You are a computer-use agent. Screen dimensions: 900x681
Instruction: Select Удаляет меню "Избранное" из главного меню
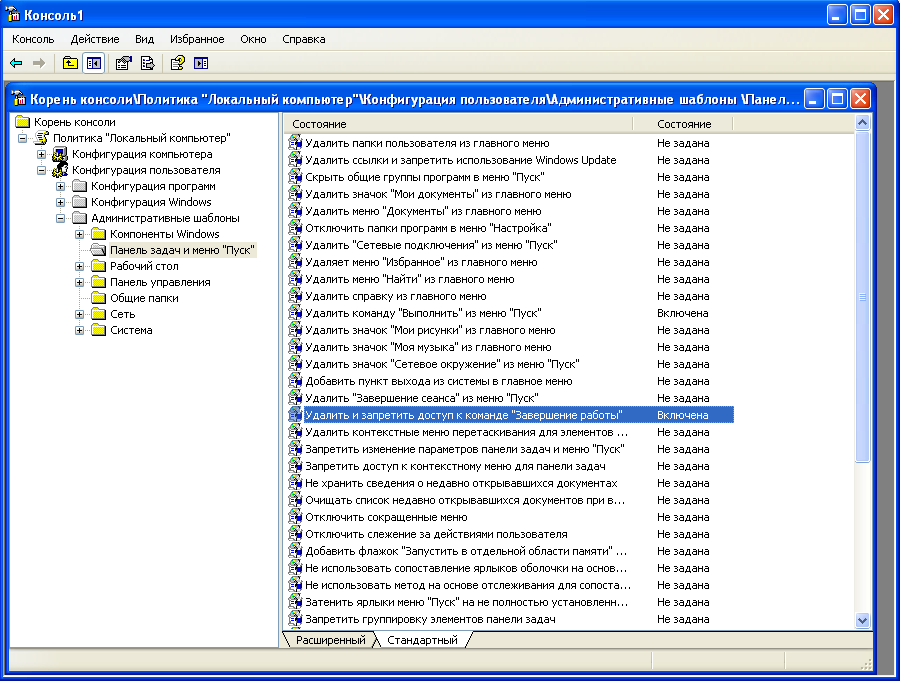421,262
